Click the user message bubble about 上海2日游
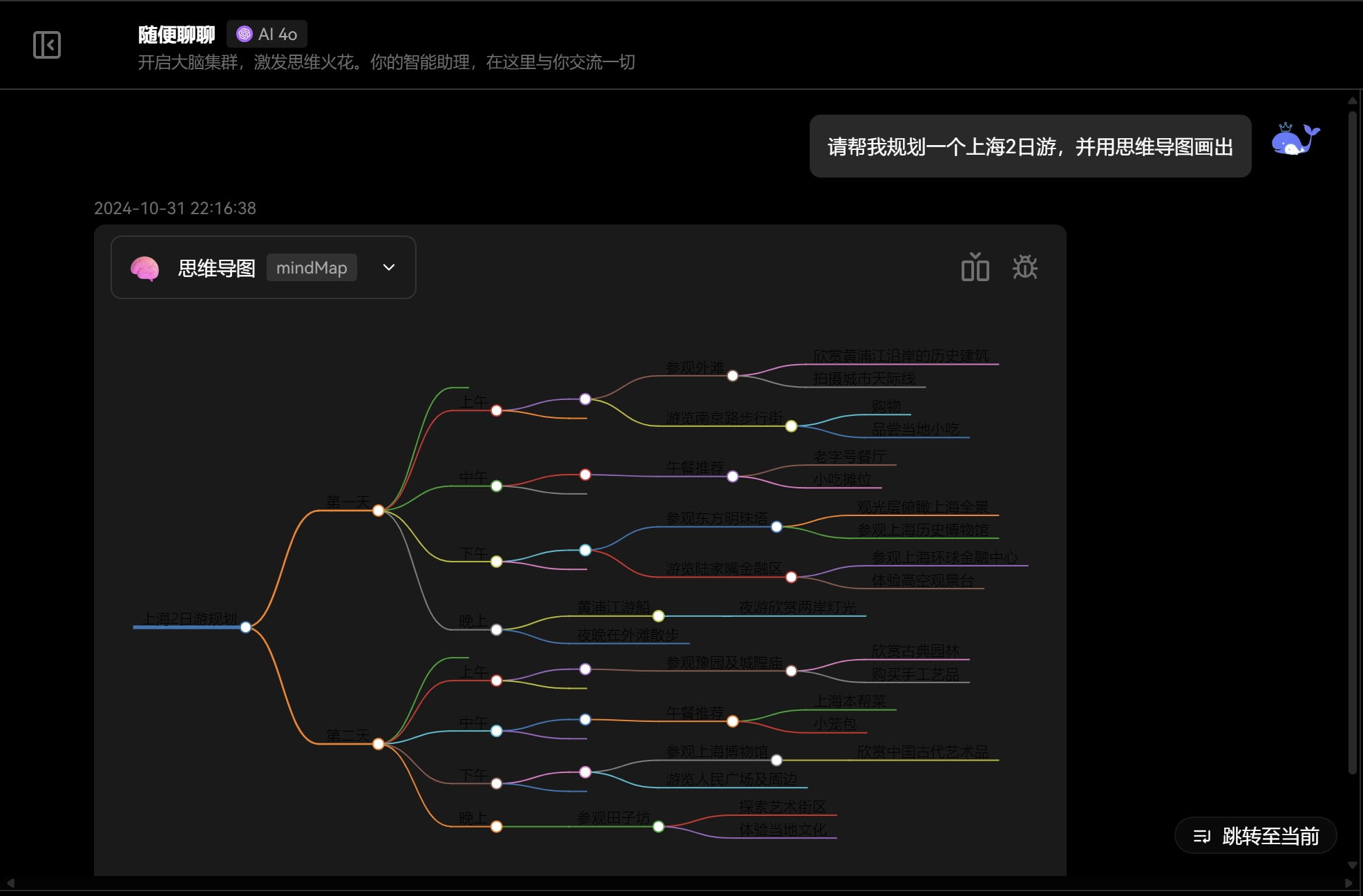 (x=1030, y=146)
